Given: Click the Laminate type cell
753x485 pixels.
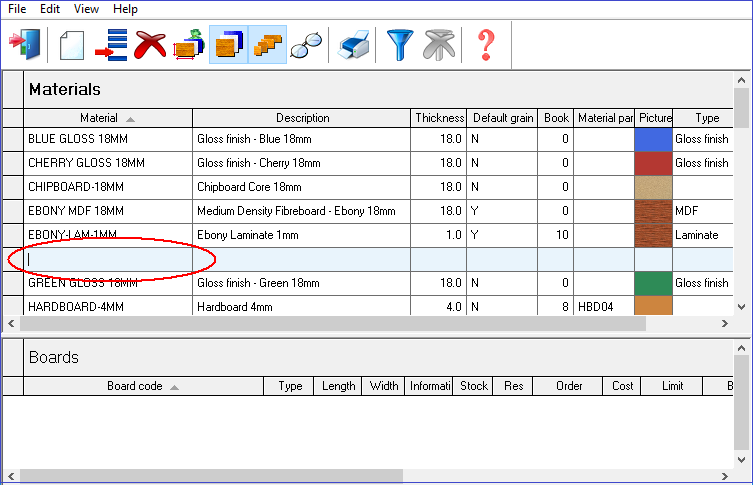Looking at the screenshot, I should [x=703, y=235].
